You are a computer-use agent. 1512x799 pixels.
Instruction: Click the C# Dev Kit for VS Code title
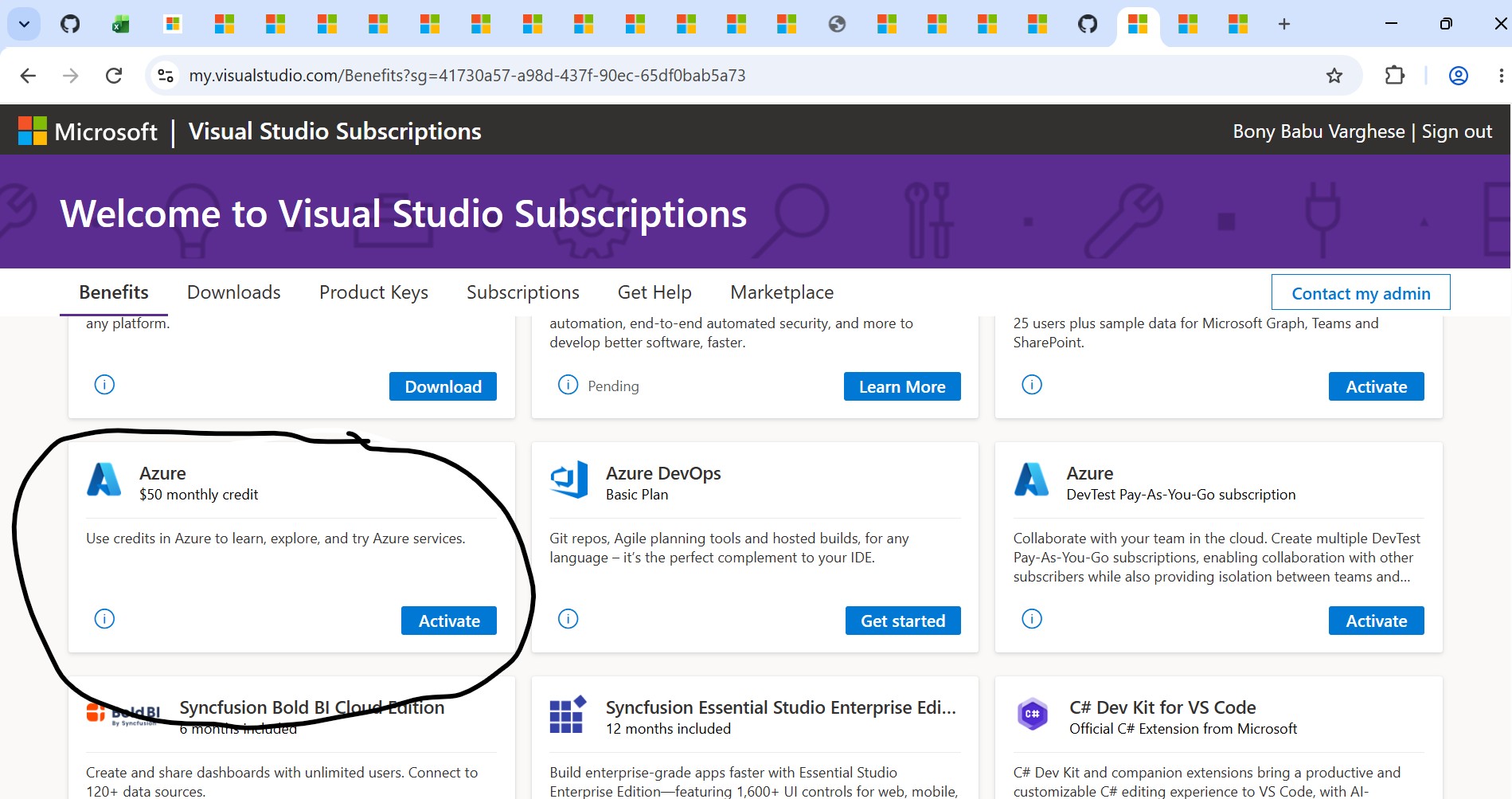pyautogui.click(x=1162, y=707)
